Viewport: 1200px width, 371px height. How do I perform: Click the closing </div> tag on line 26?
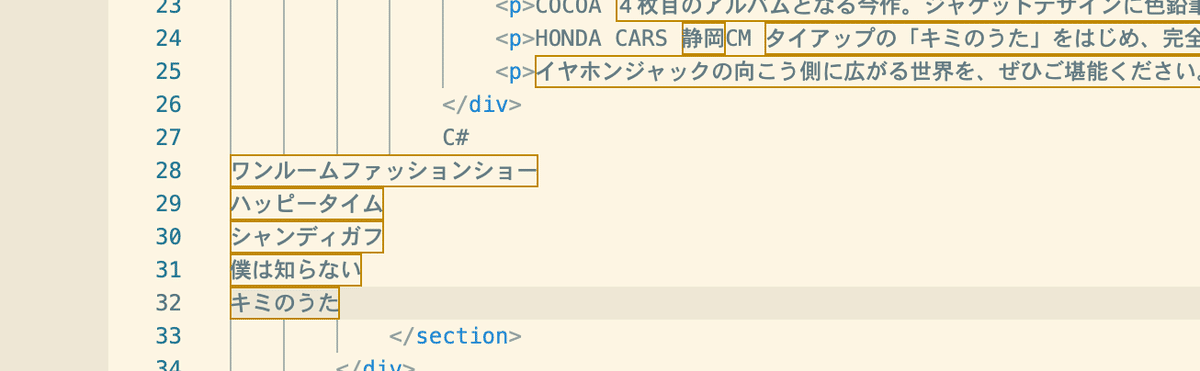(482, 105)
